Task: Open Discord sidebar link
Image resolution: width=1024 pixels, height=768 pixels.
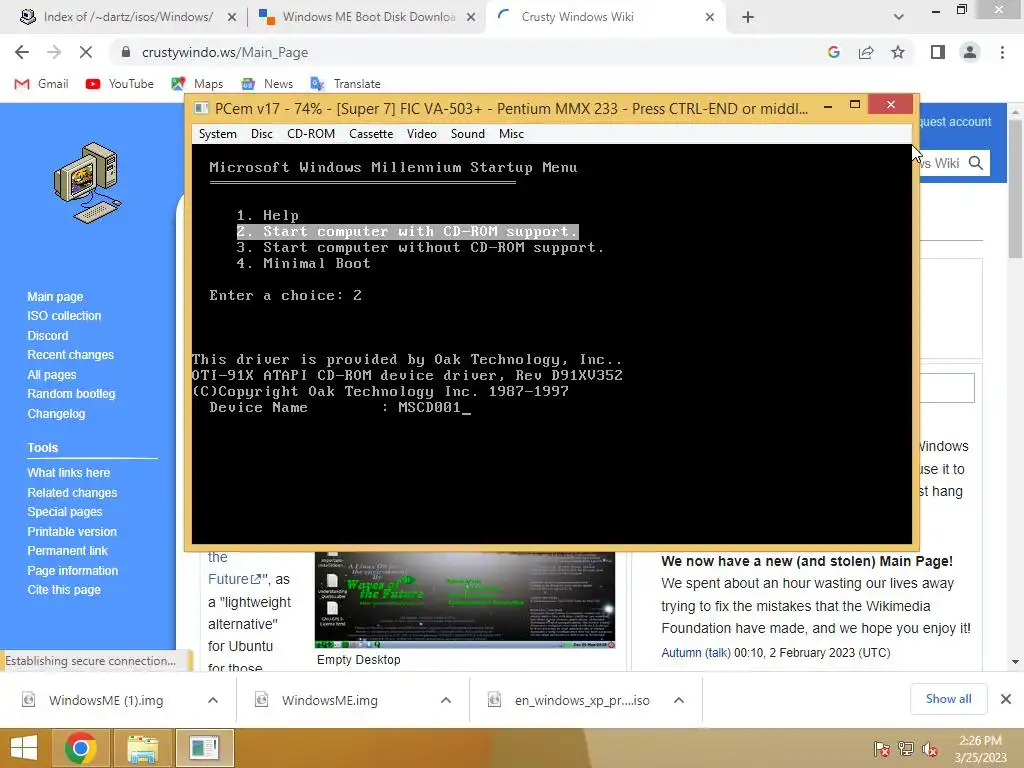Action: (x=48, y=335)
